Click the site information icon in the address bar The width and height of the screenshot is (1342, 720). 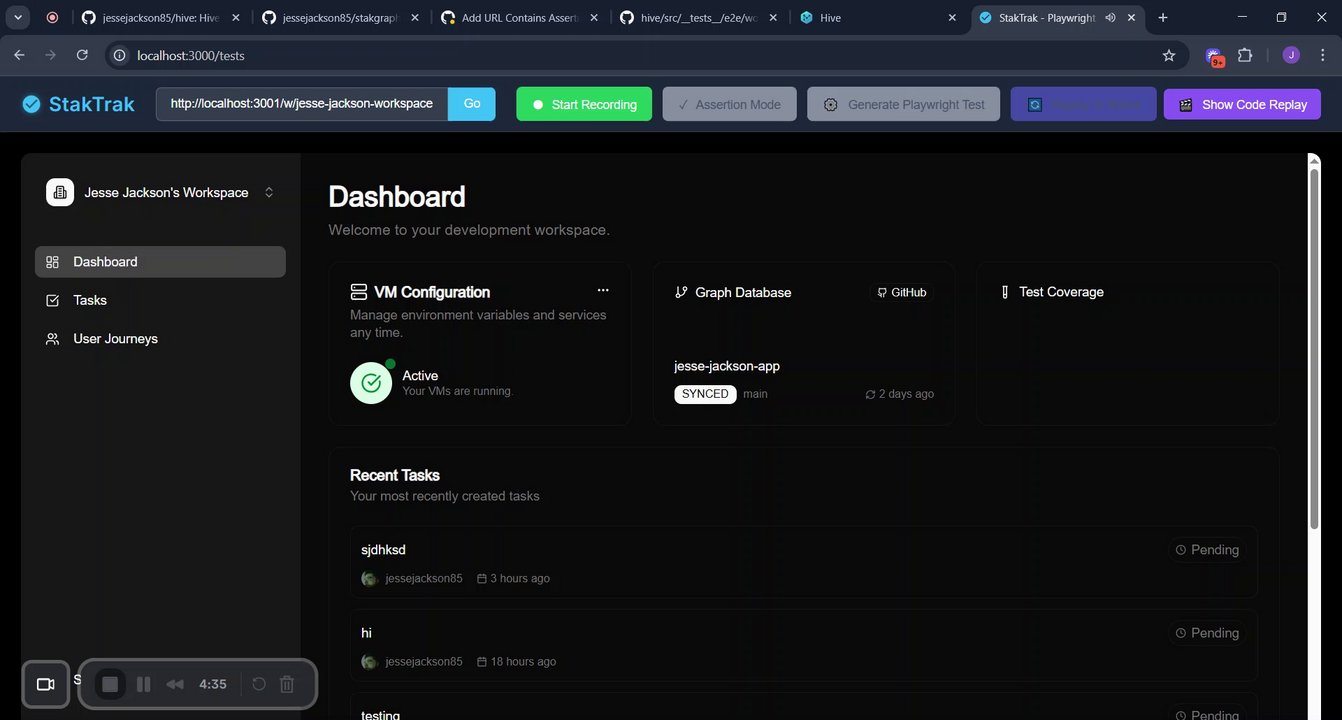120,55
